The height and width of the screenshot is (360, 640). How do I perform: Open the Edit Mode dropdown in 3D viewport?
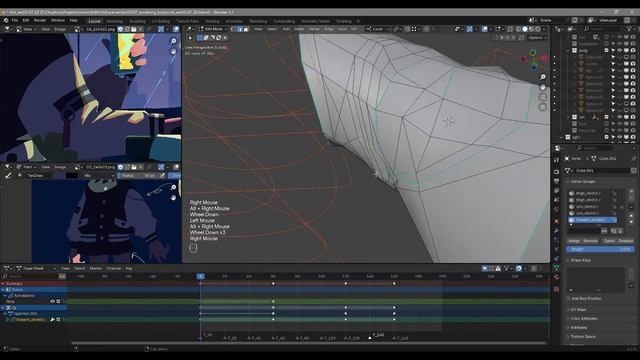pyautogui.click(x=213, y=29)
